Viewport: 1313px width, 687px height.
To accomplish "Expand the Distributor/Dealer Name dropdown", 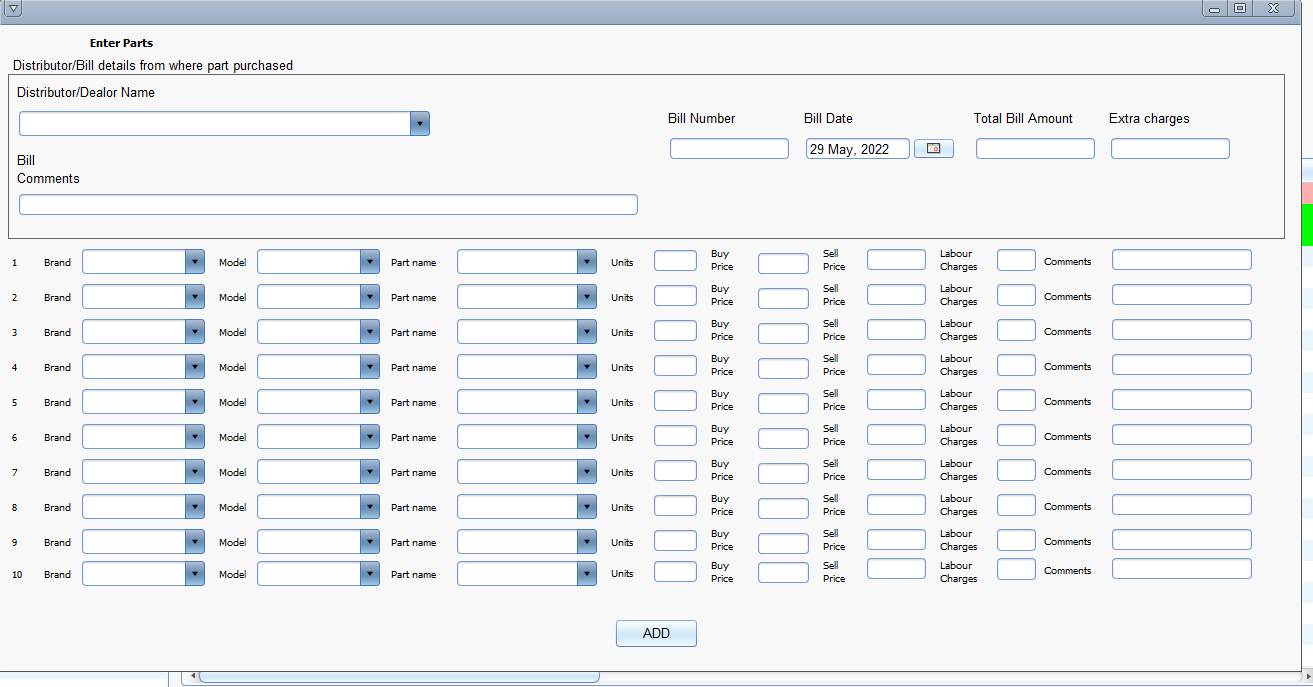I will (x=420, y=124).
